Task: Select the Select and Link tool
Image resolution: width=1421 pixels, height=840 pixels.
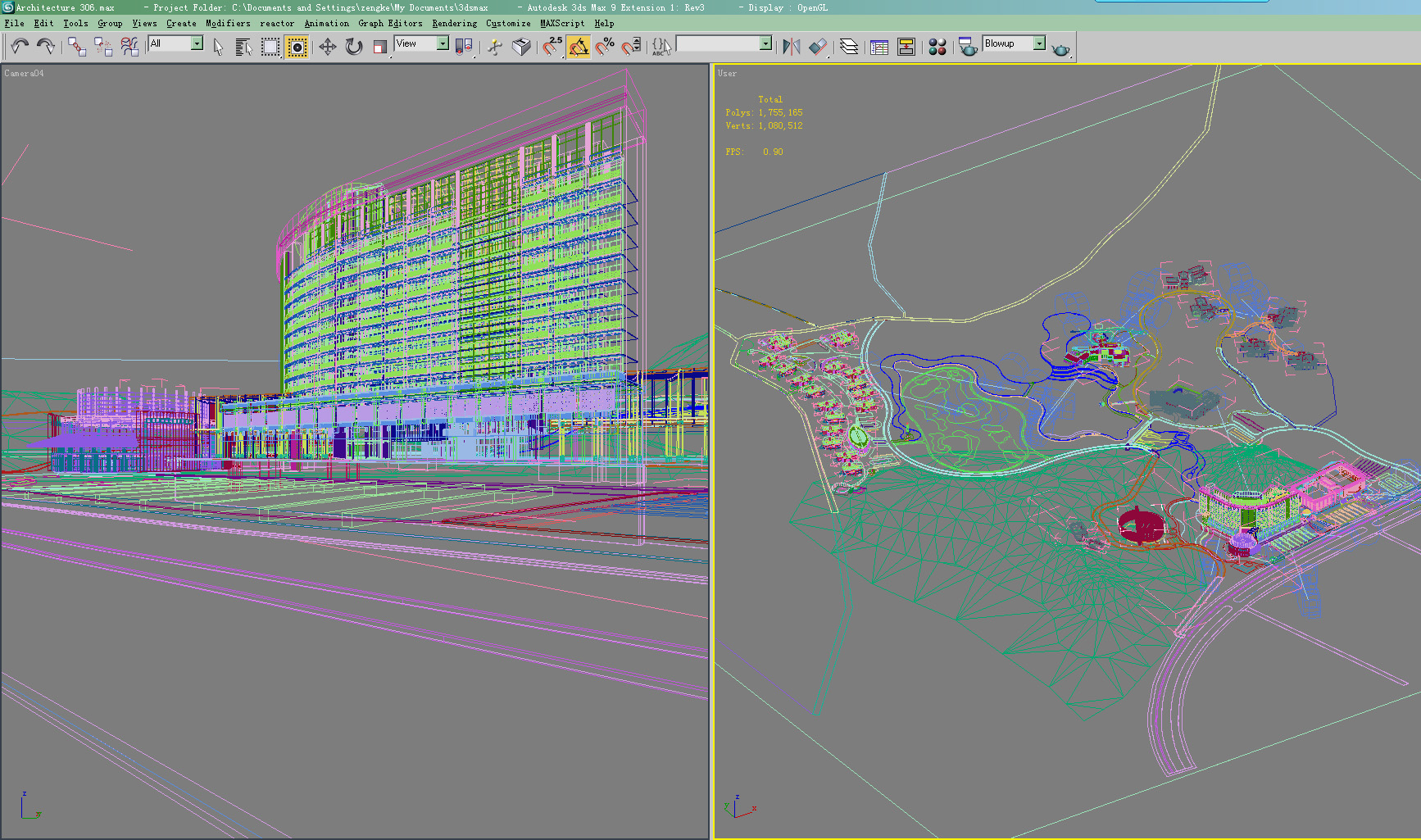Action: pos(77,47)
